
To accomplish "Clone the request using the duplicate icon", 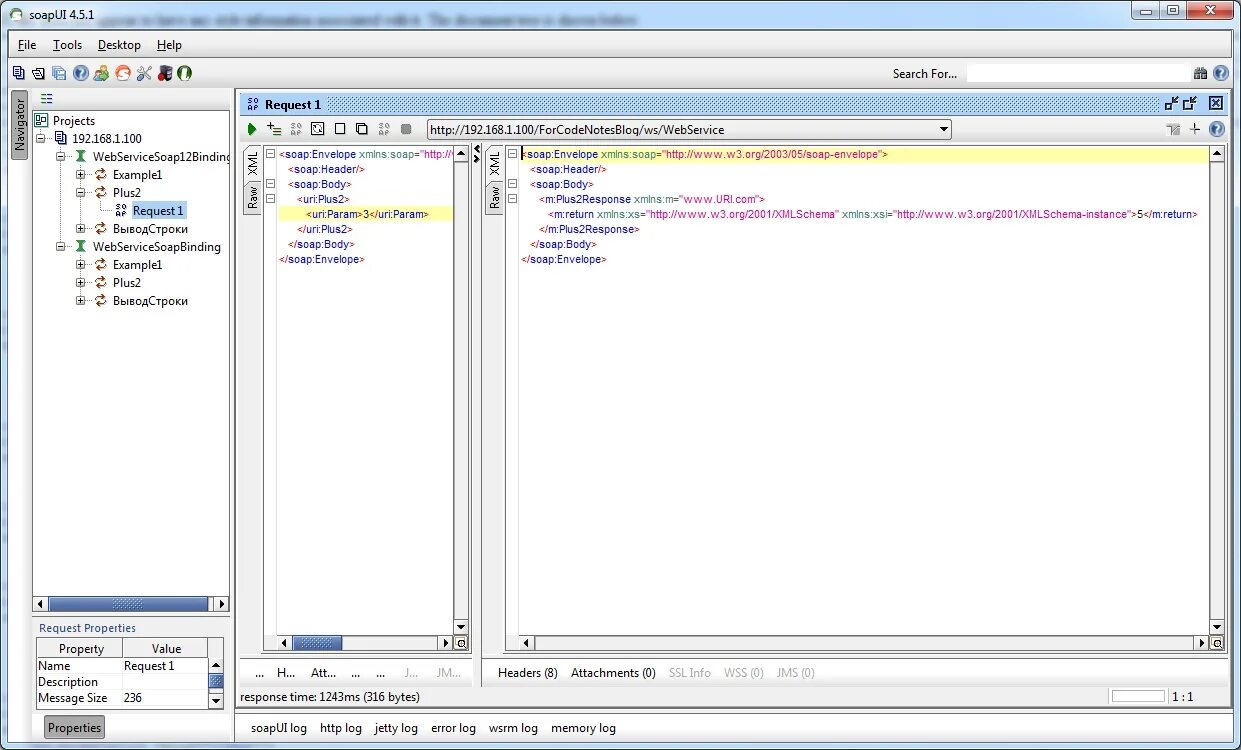I will click(362, 129).
